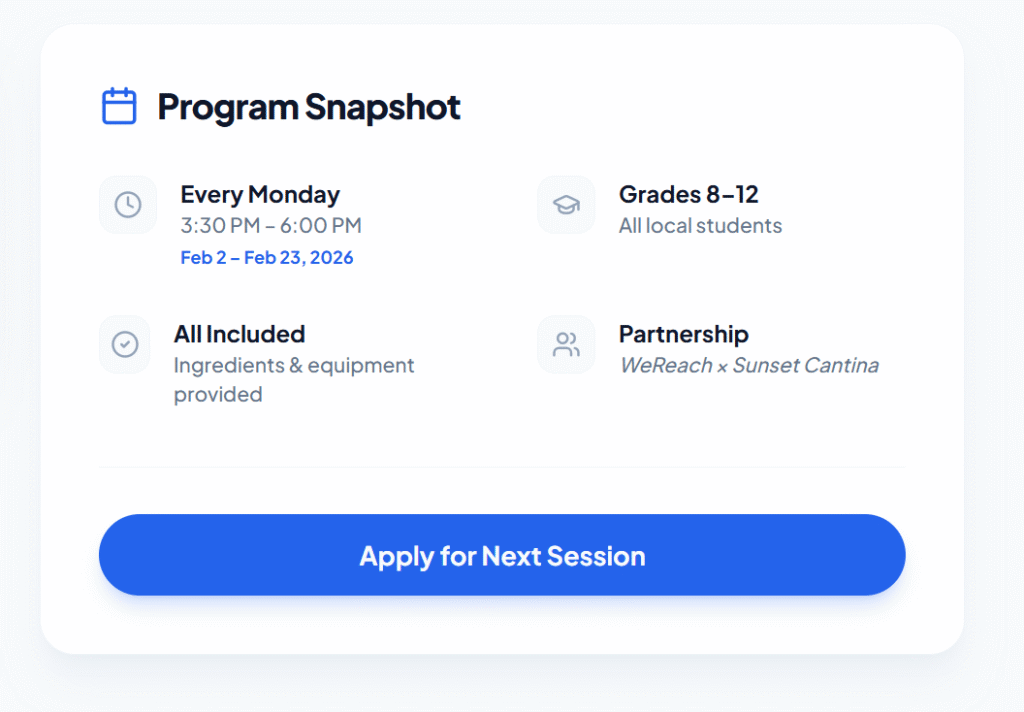Image resolution: width=1024 pixels, height=712 pixels.
Task: Select the Program Snapshot heading
Action: click(x=309, y=107)
